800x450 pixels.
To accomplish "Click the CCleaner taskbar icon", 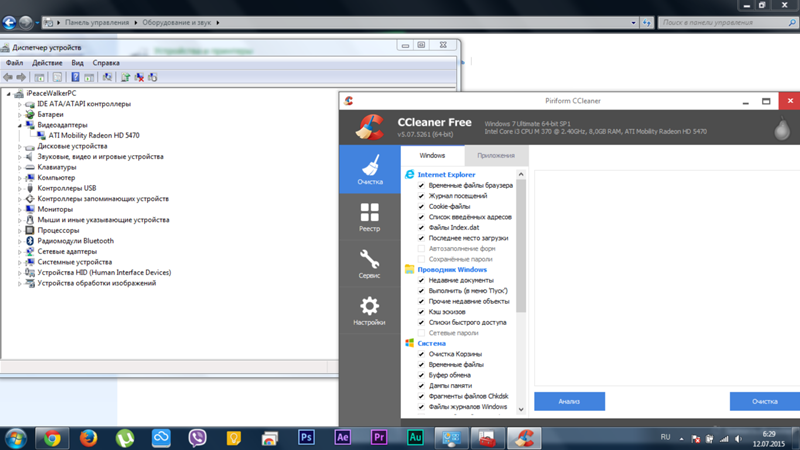I will (524, 438).
